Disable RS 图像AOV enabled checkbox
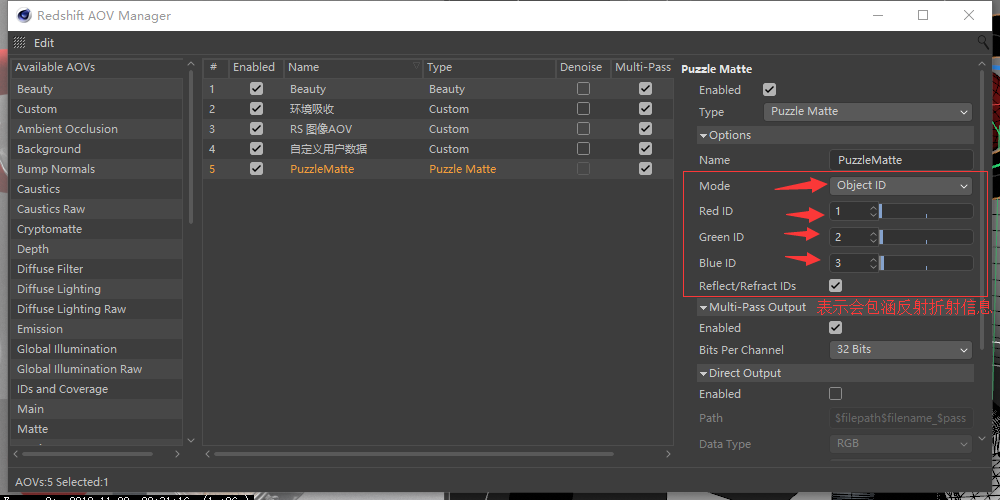Image resolution: width=1000 pixels, height=500 pixels. click(x=256, y=129)
